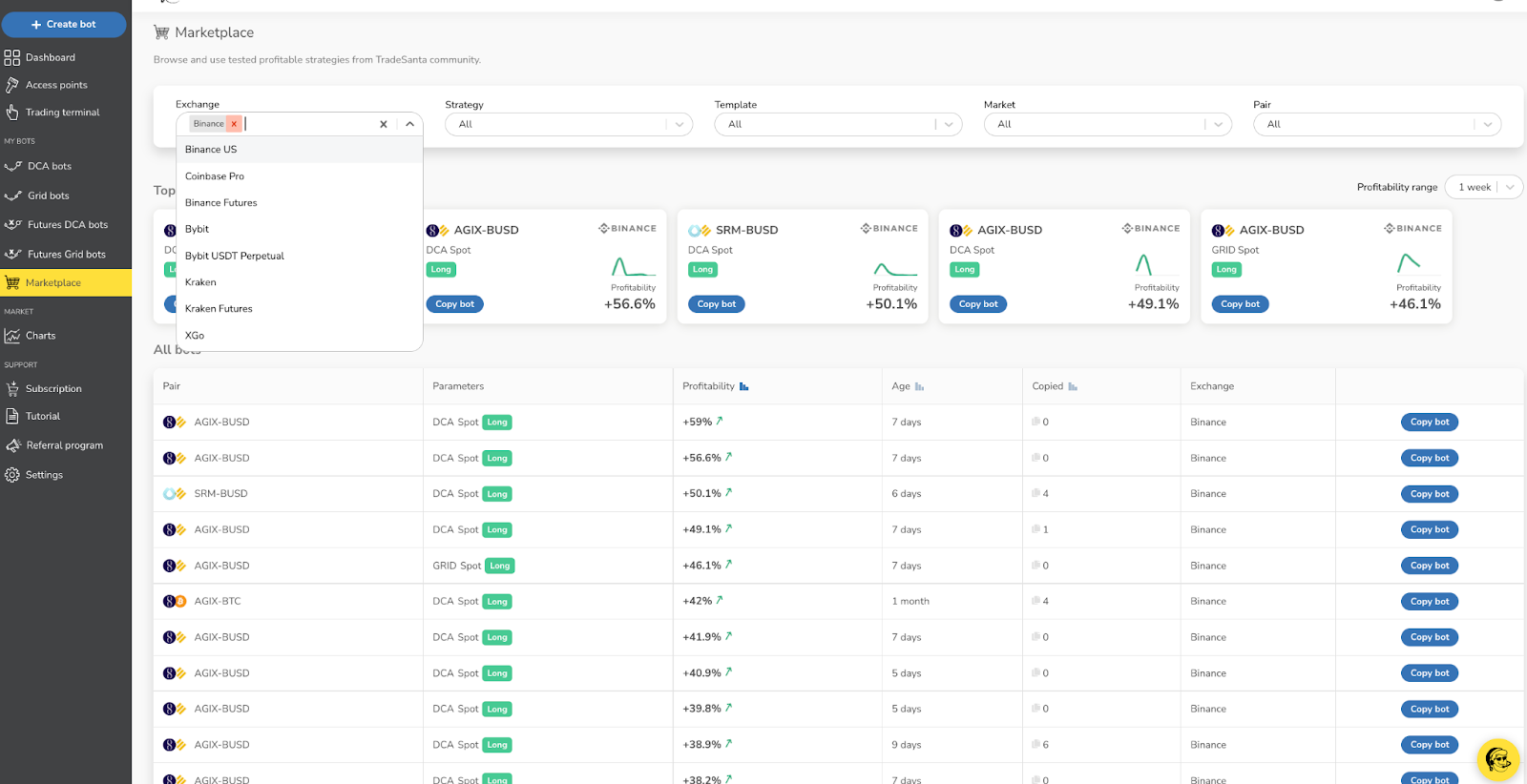Image resolution: width=1527 pixels, height=784 pixels.
Task: Open the Strategy dropdown
Action: pos(569,124)
